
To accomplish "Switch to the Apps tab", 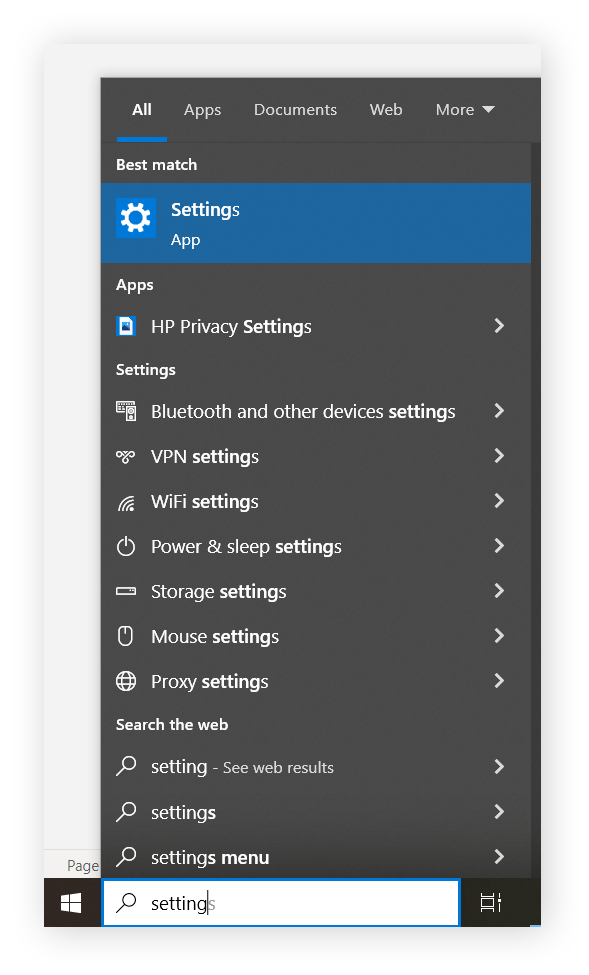I will click(x=202, y=110).
